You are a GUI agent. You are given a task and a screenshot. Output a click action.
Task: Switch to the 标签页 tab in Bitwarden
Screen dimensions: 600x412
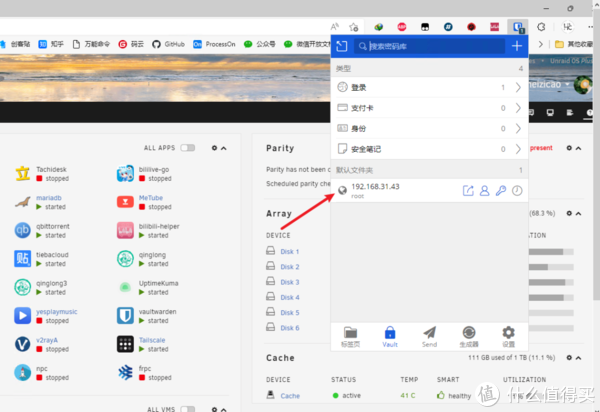350,337
